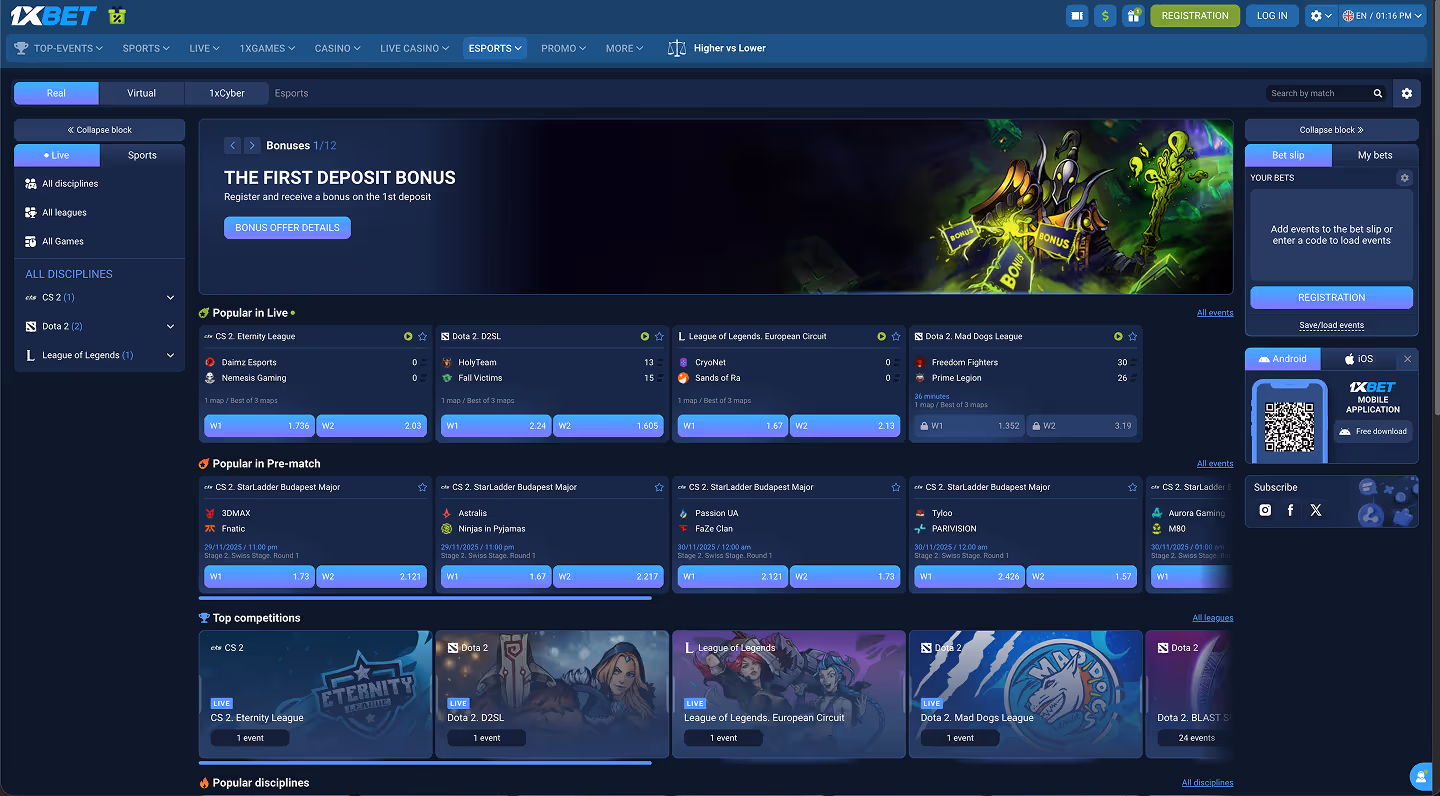The width and height of the screenshot is (1440, 796).
Task: Open the PROMO menu in the main navigation
Action: point(562,47)
